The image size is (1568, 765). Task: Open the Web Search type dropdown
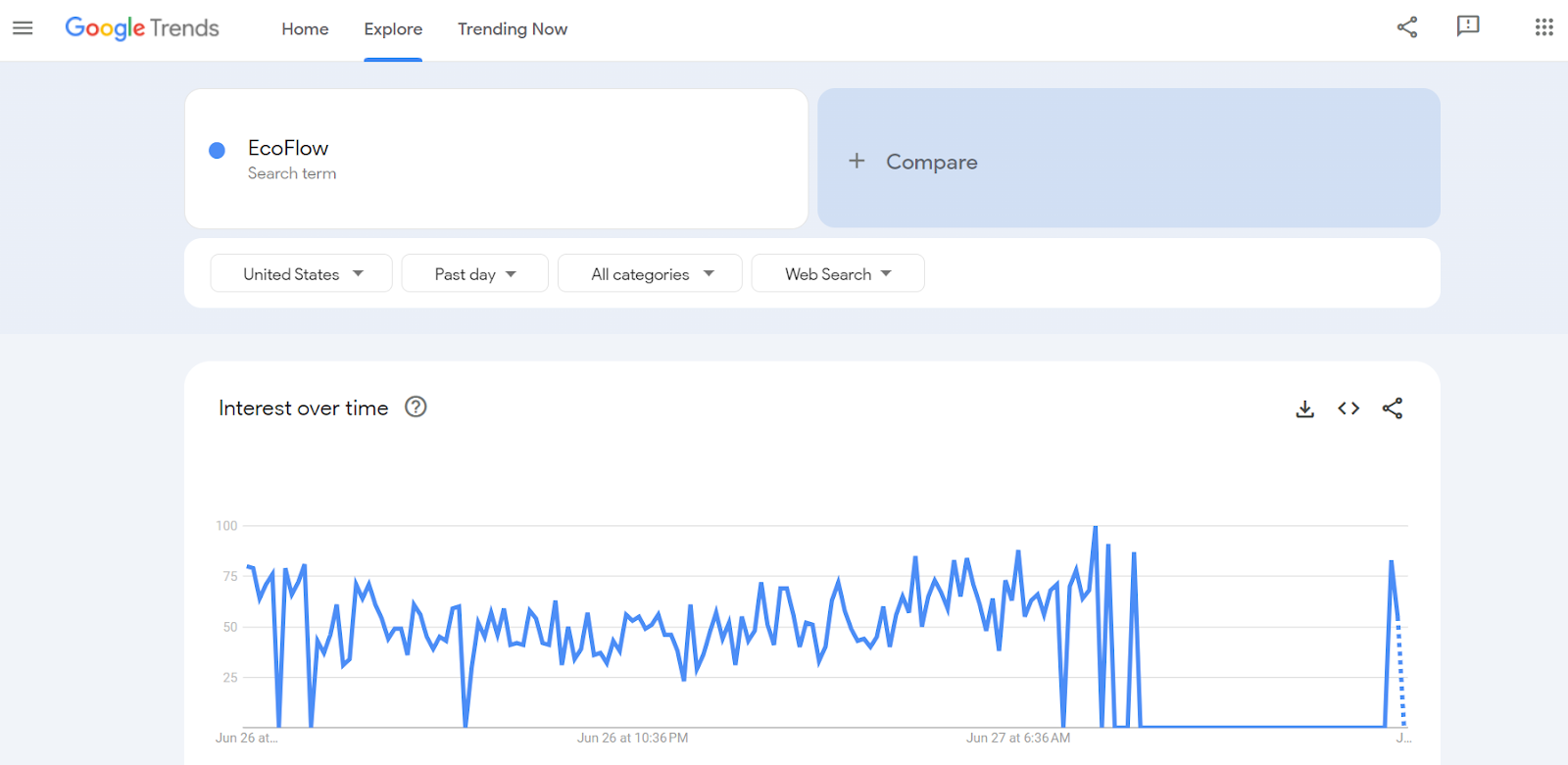pyautogui.click(x=836, y=273)
